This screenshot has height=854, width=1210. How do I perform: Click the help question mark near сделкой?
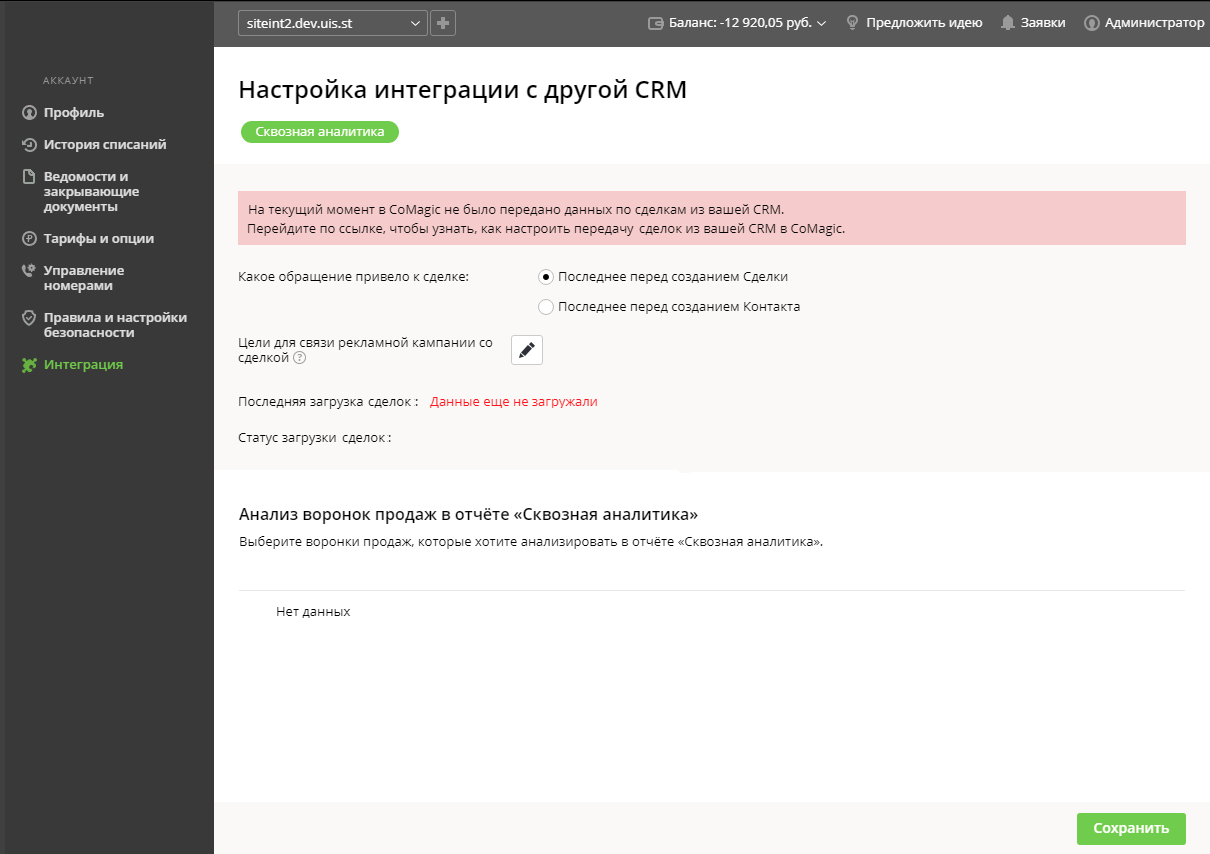point(299,358)
